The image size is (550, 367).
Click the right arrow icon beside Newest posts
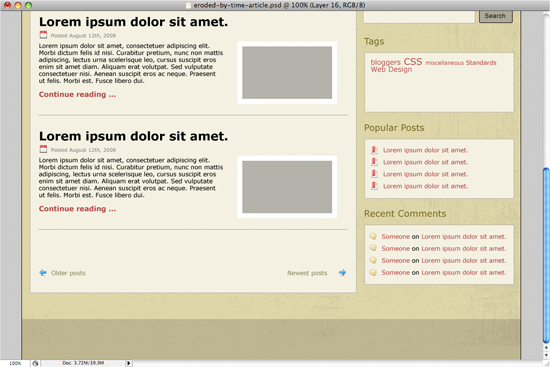[342, 273]
